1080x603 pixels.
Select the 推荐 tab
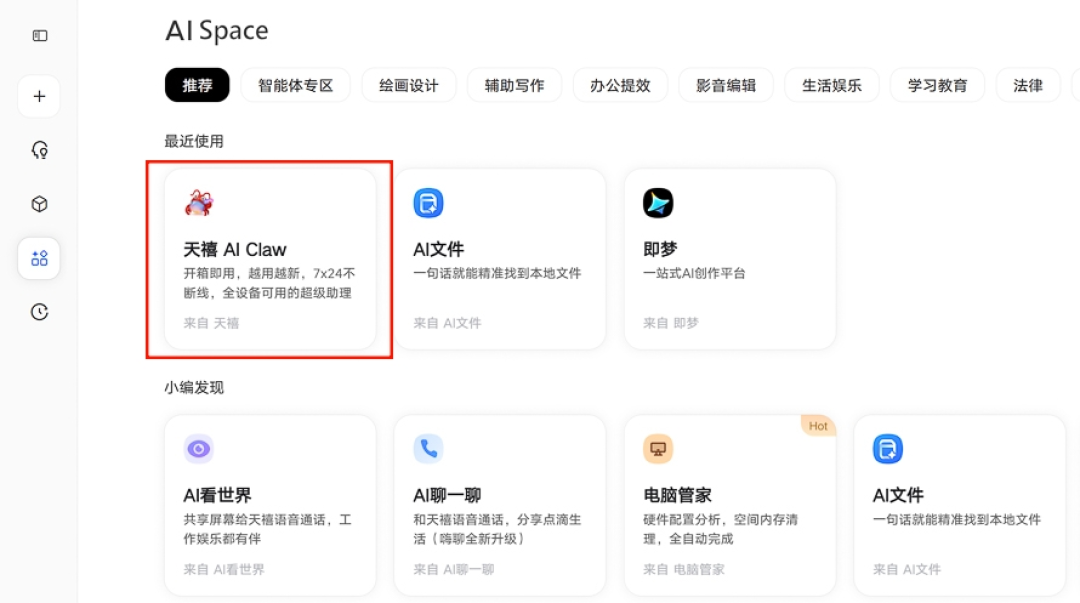197,85
